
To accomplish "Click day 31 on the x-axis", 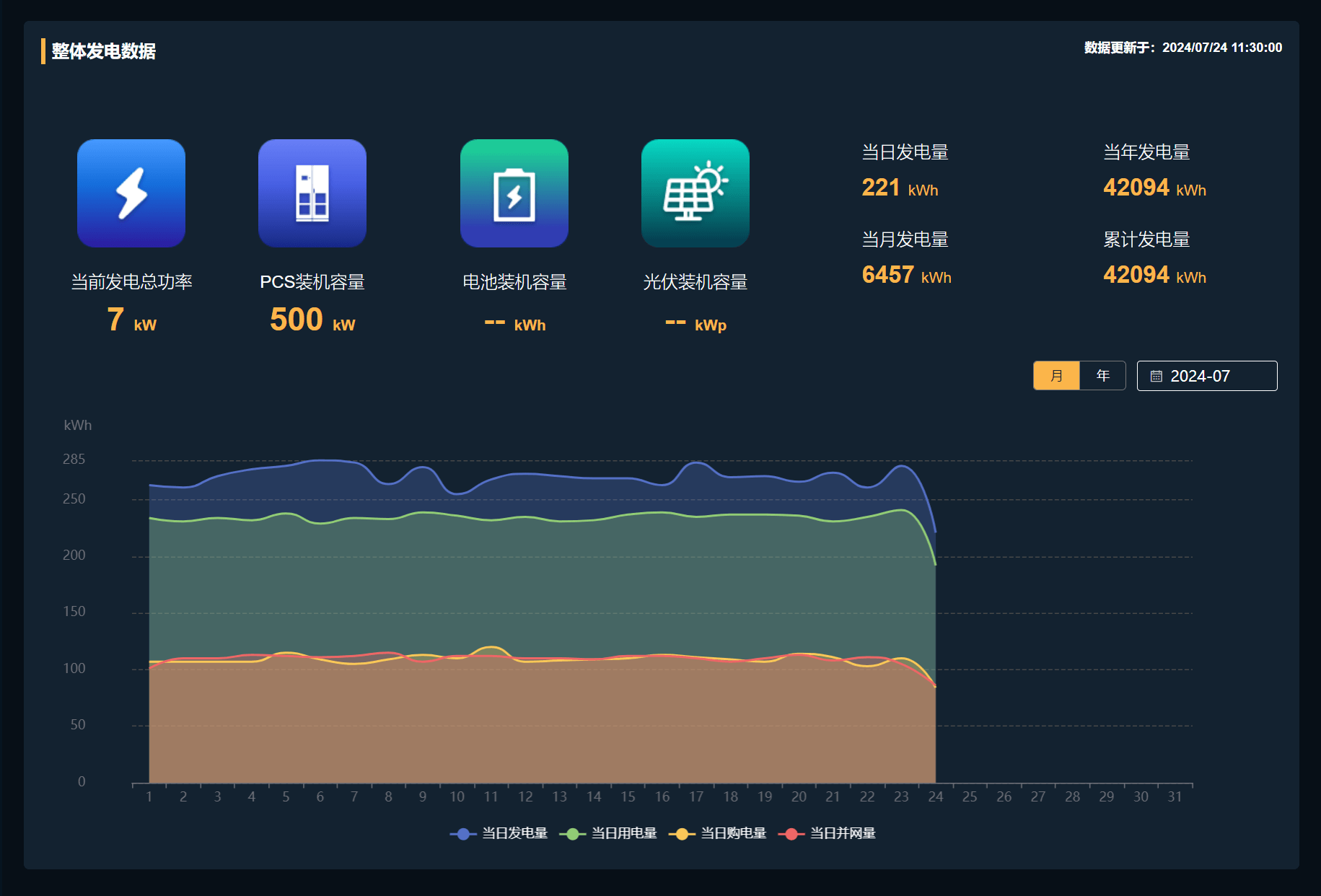I will (x=1175, y=797).
